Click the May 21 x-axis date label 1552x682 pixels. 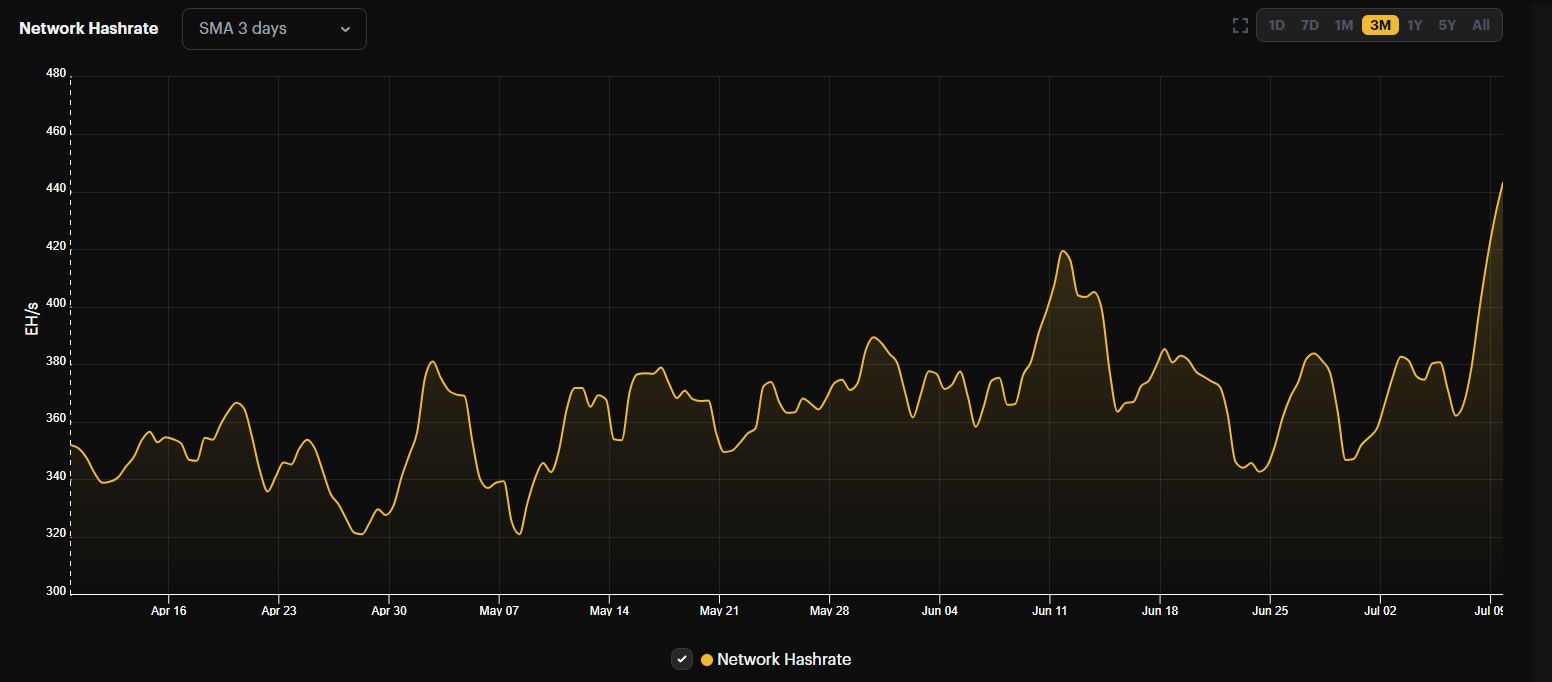pos(718,611)
